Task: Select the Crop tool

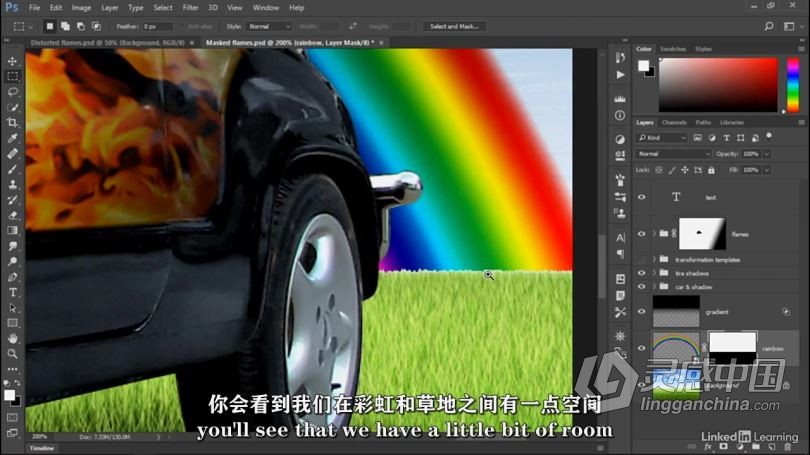Action: pyautogui.click(x=12, y=122)
